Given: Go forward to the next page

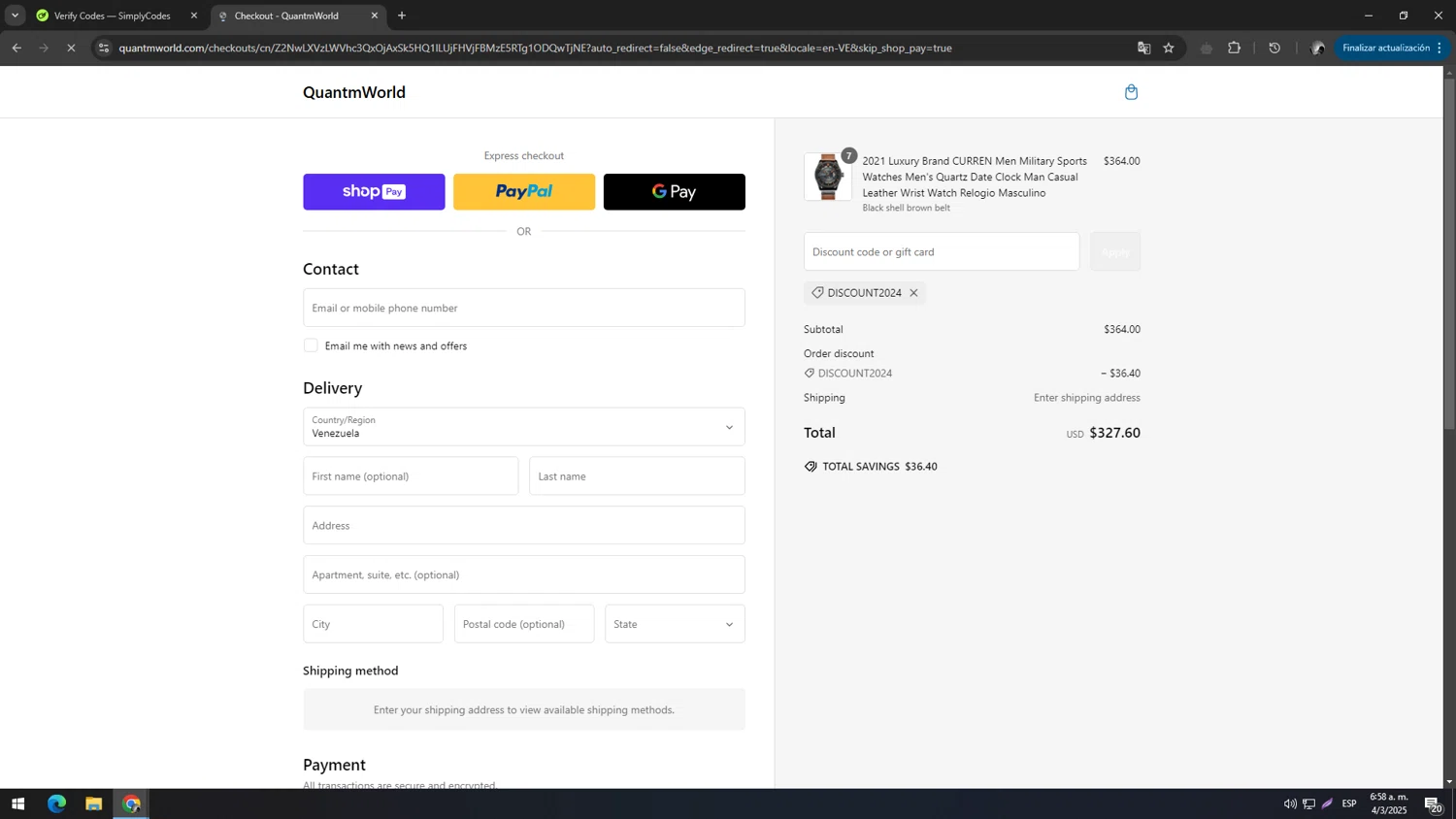Looking at the screenshot, I should pos(44,48).
